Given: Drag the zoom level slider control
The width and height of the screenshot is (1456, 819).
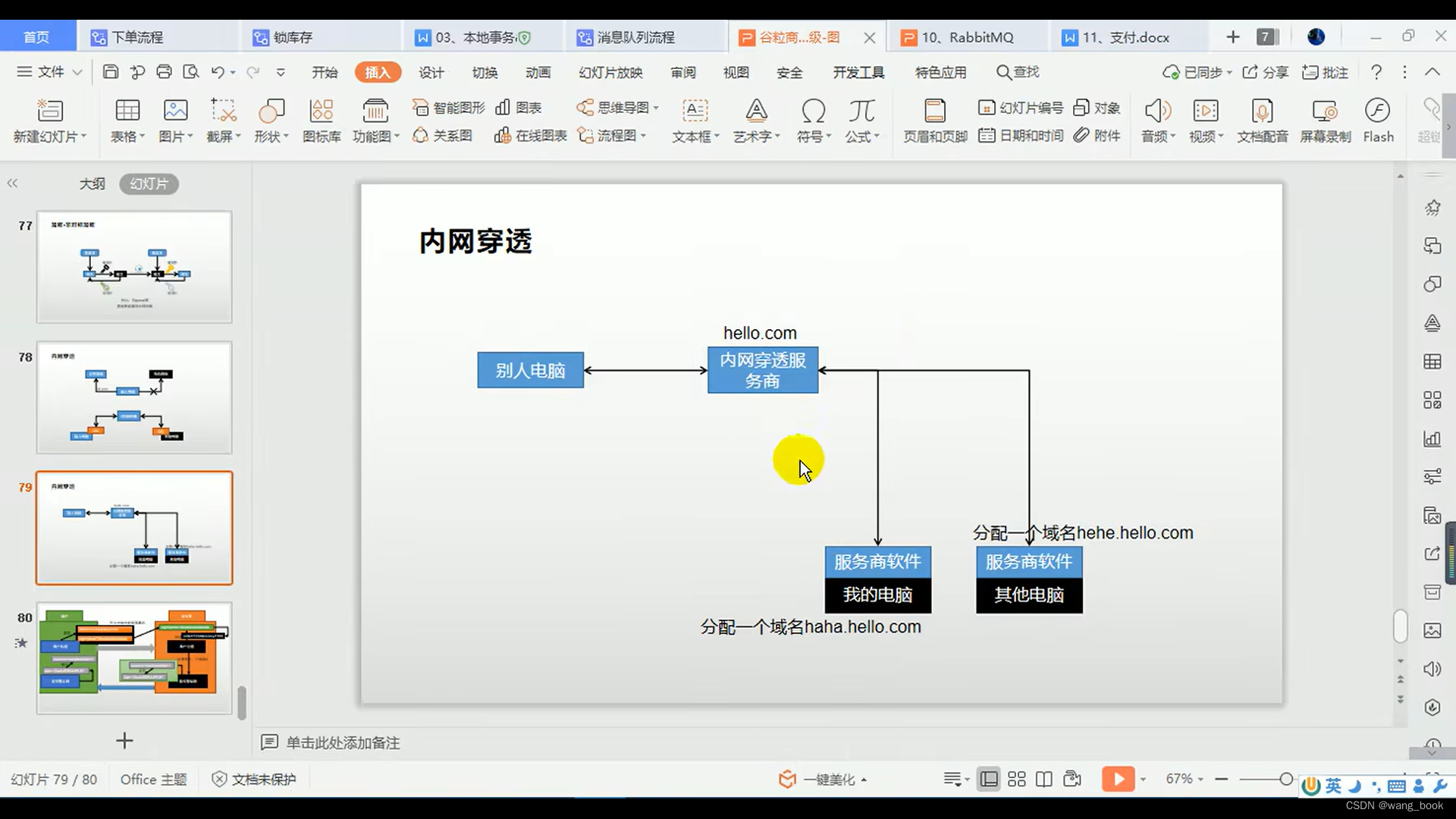Looking at the screenshot, I should click(x=1289, y=779).
